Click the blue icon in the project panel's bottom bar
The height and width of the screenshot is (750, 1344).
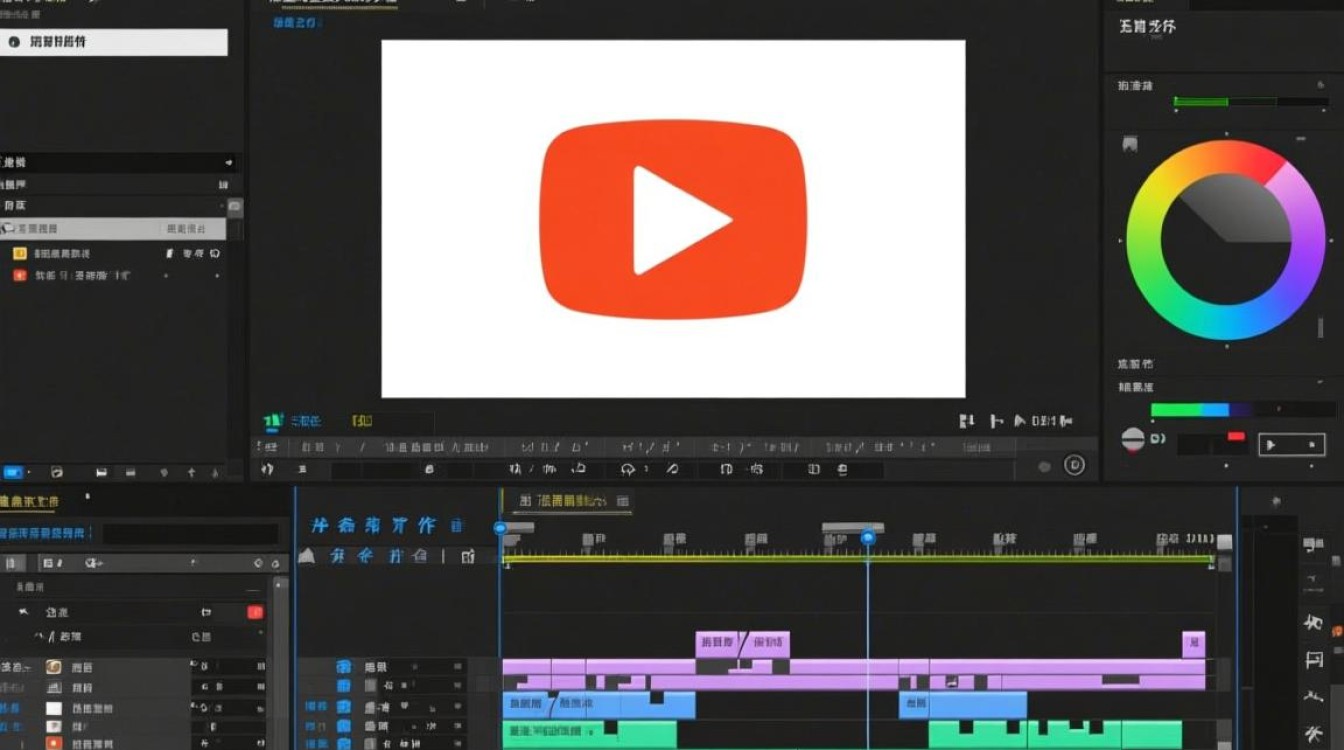coord(13,472)
